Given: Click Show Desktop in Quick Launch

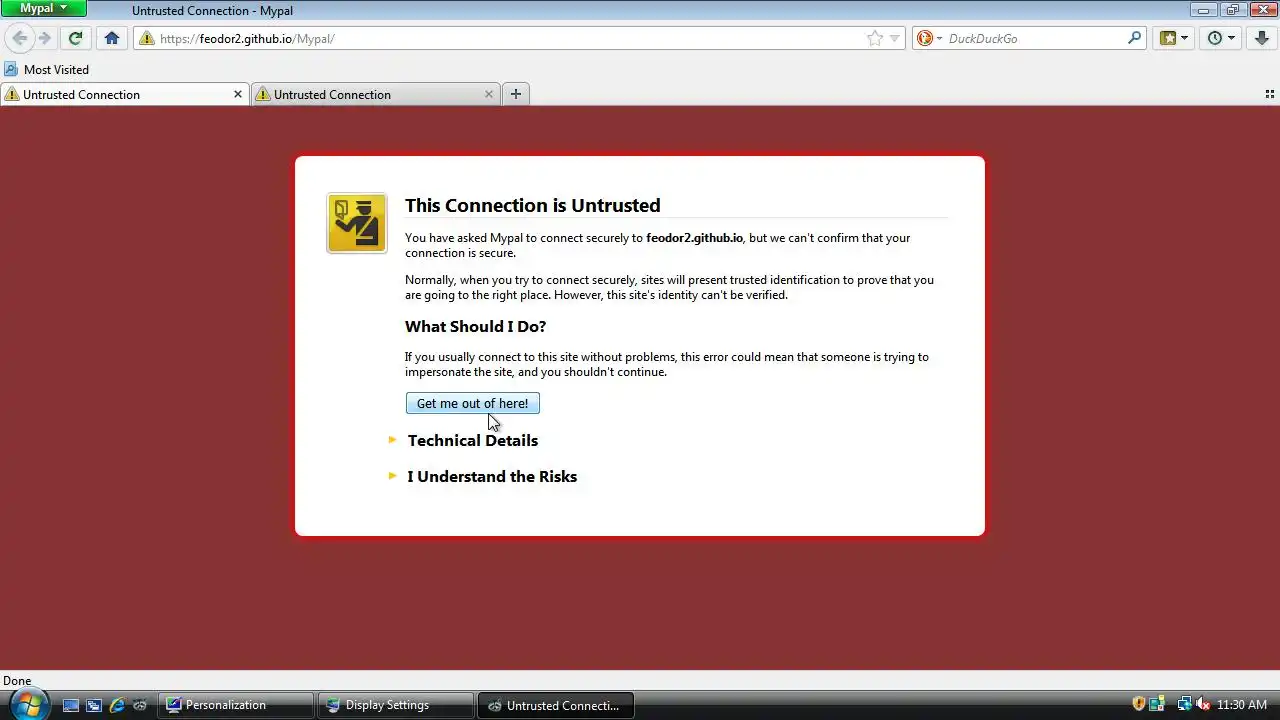Looking at the screenshot, I should [71, 705].
